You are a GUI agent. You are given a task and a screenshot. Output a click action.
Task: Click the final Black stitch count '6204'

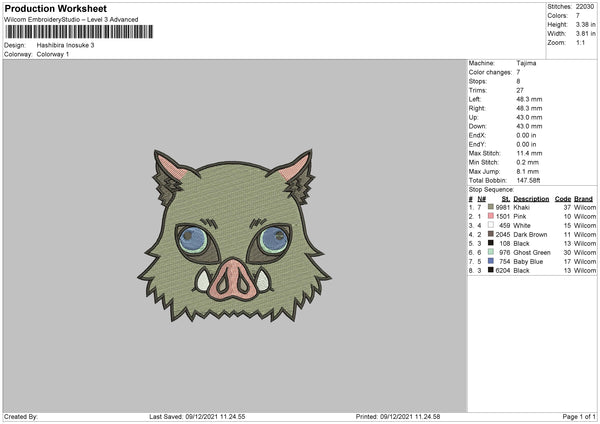click(x=503, y=271)
